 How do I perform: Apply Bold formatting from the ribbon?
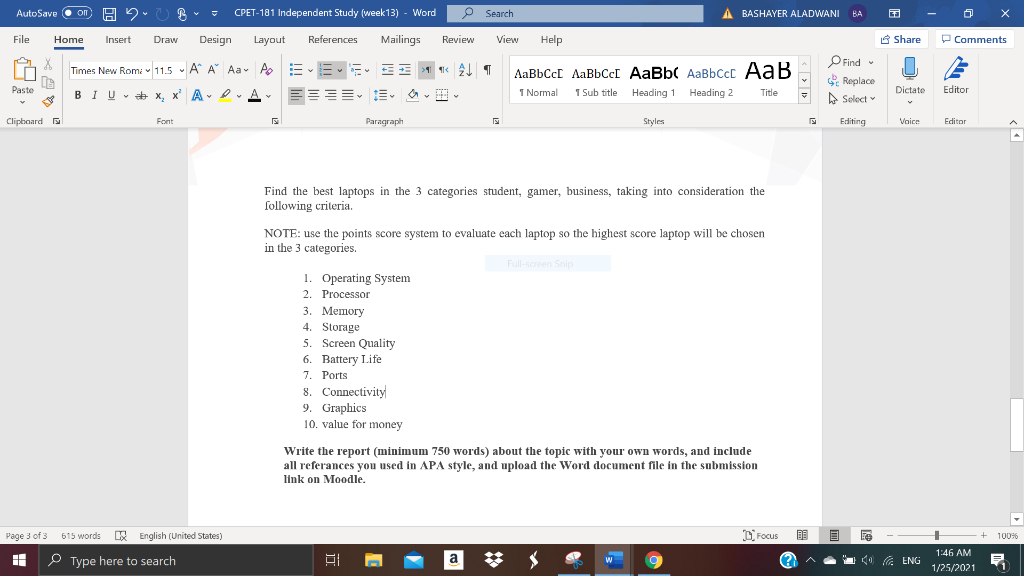(78, 95)
